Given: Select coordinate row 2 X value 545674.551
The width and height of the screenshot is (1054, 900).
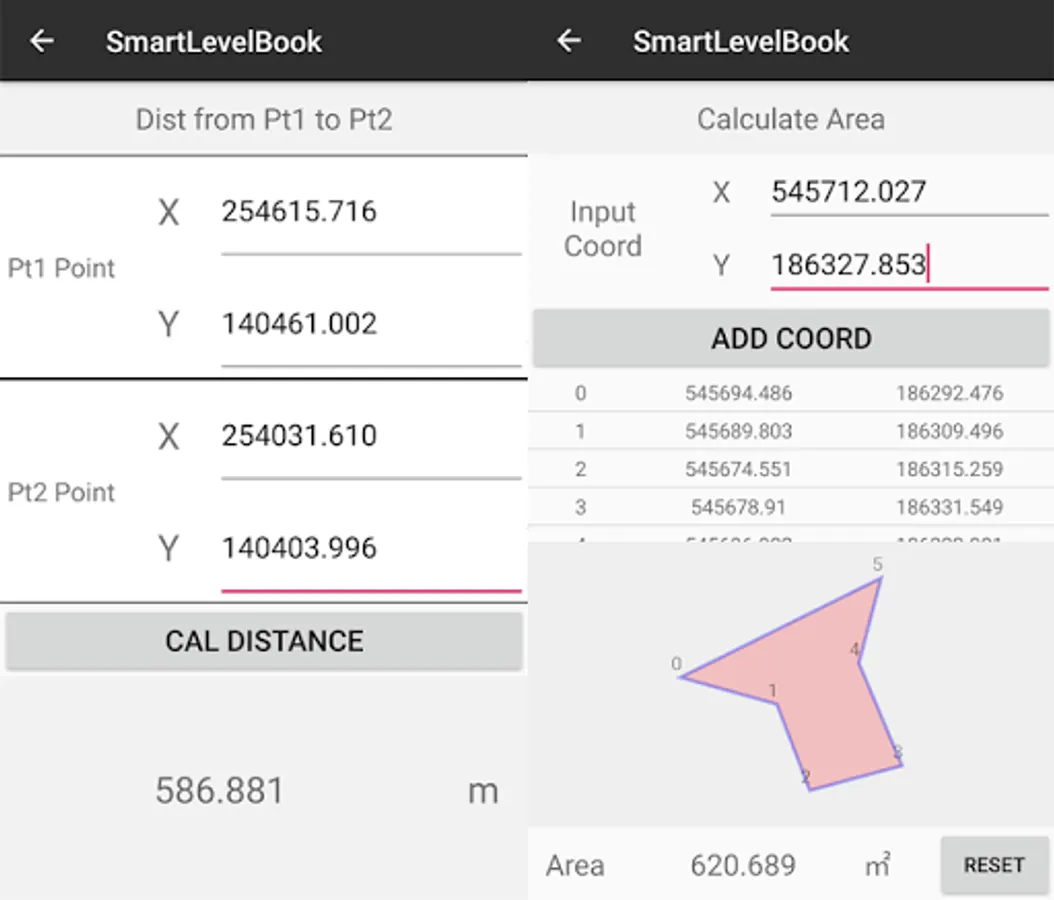Looking at the screenshot, I should pos(738,469).
